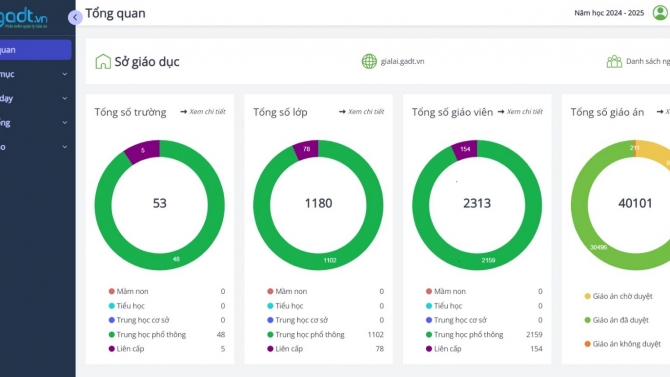Viewport: 670px width, 377px height.
Task: Click the Sở giáo dục heading
Action: coord(147,62)
